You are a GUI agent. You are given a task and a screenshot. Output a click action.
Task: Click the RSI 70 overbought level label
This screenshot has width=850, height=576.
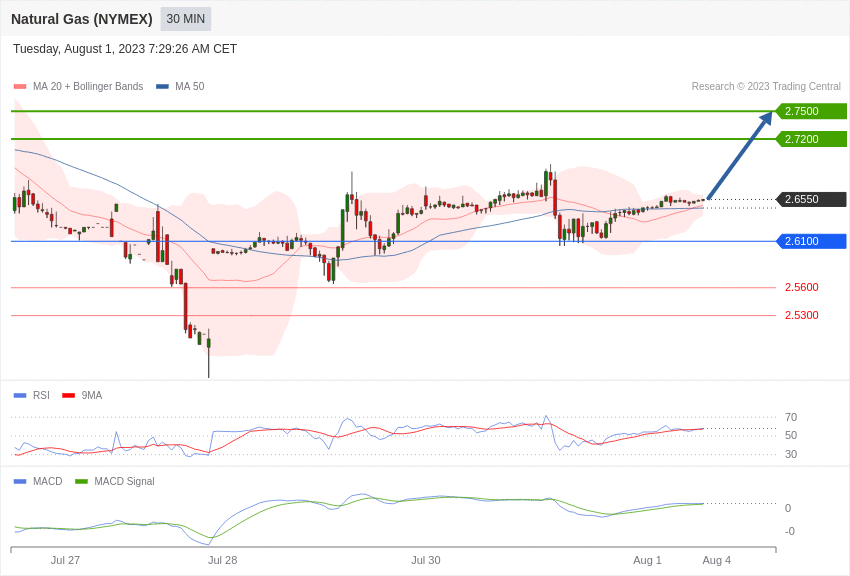point(791,417)
